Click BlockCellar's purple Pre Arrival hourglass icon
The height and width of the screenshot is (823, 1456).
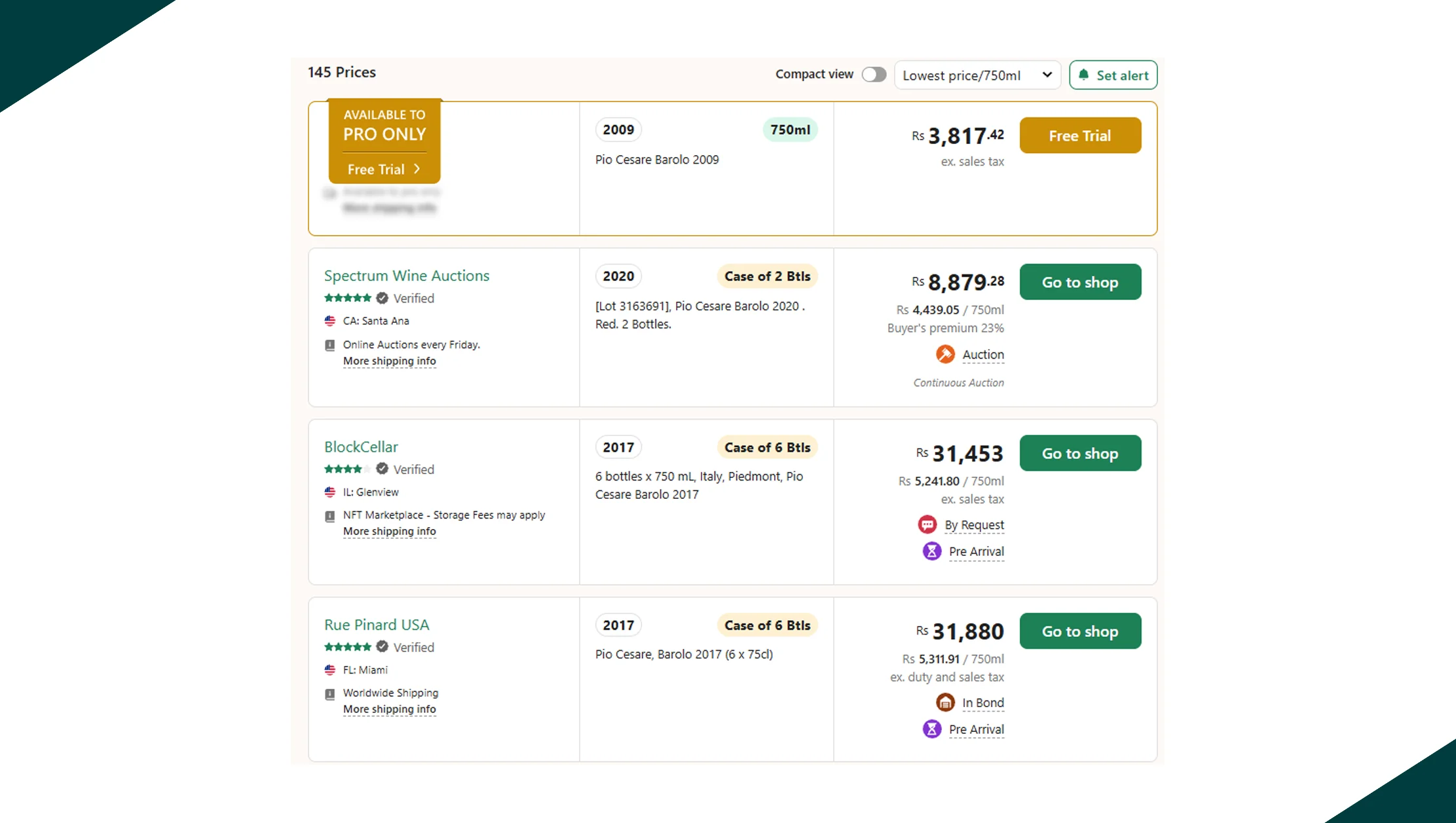click(932, 551)
